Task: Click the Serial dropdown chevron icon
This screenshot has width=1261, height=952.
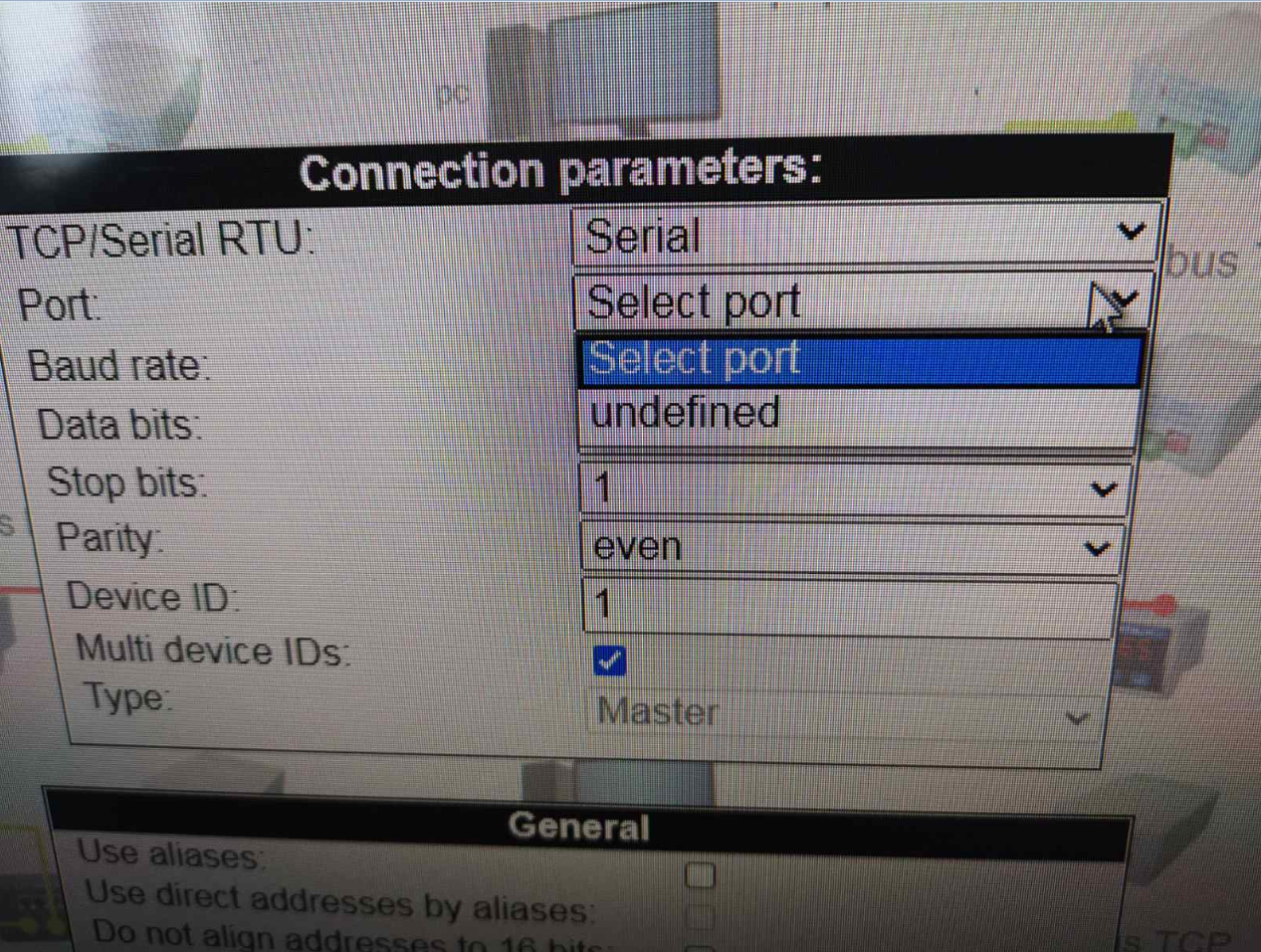Action: [x=1131, y=232]
